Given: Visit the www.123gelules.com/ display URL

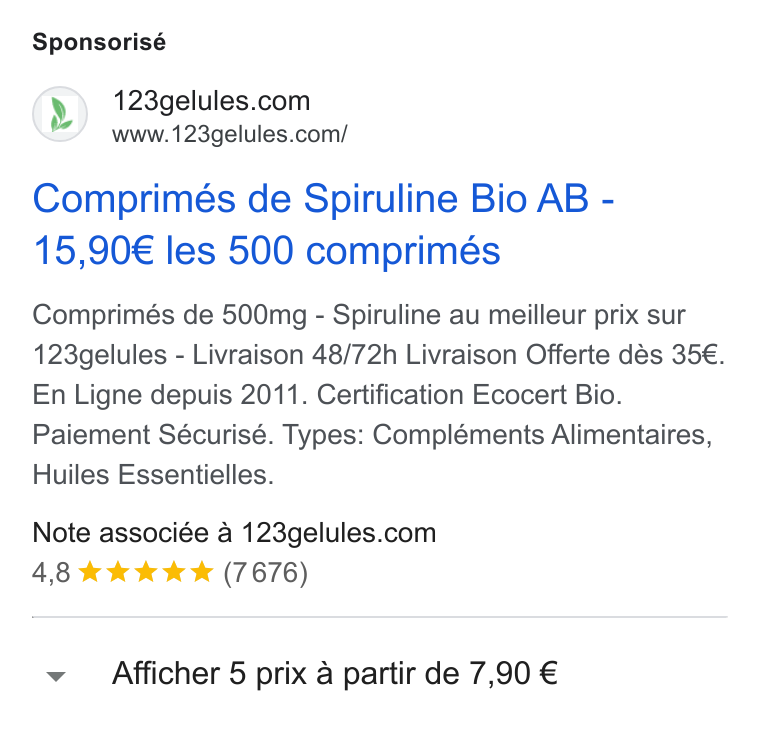Looking at the screenshot, I should pos(230,134).
